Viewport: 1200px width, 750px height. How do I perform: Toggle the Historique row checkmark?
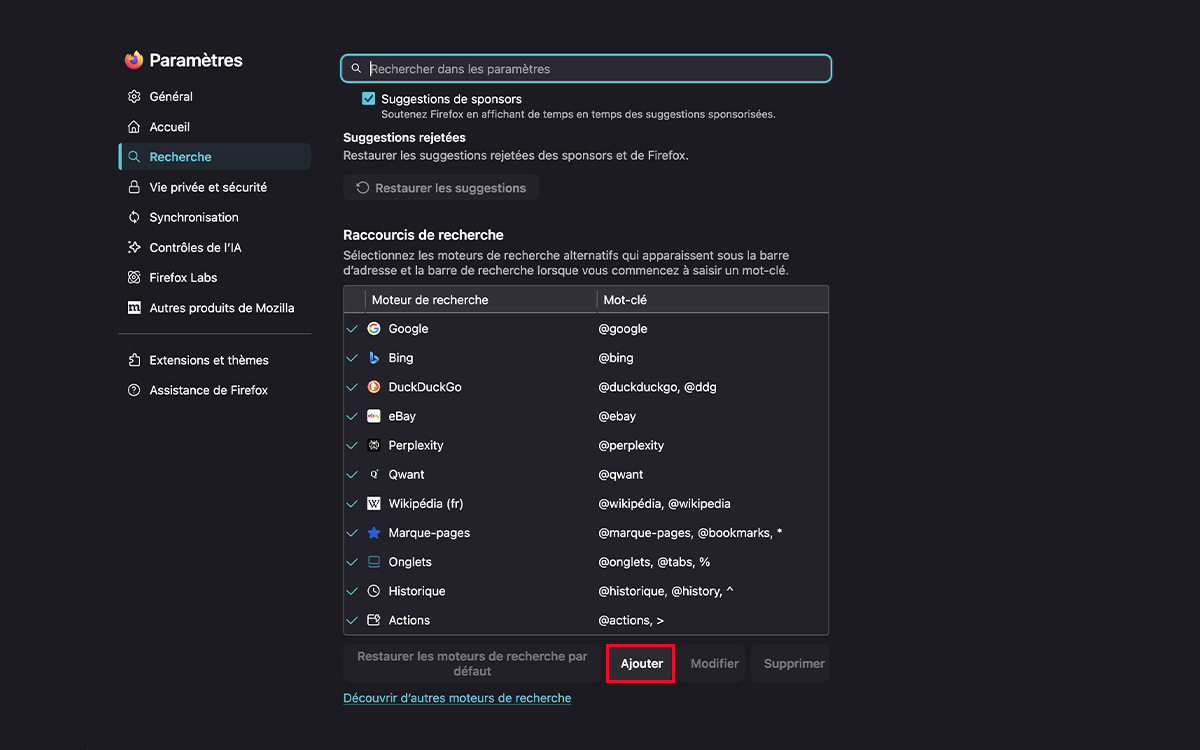pos(352,591)
